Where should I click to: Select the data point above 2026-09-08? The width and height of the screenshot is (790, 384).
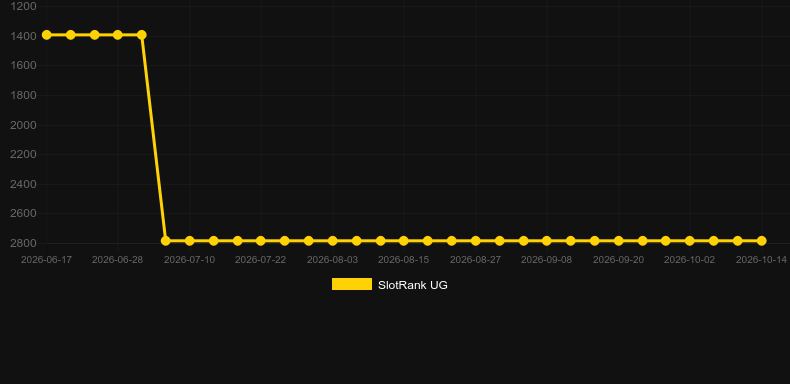pos(547,241)
